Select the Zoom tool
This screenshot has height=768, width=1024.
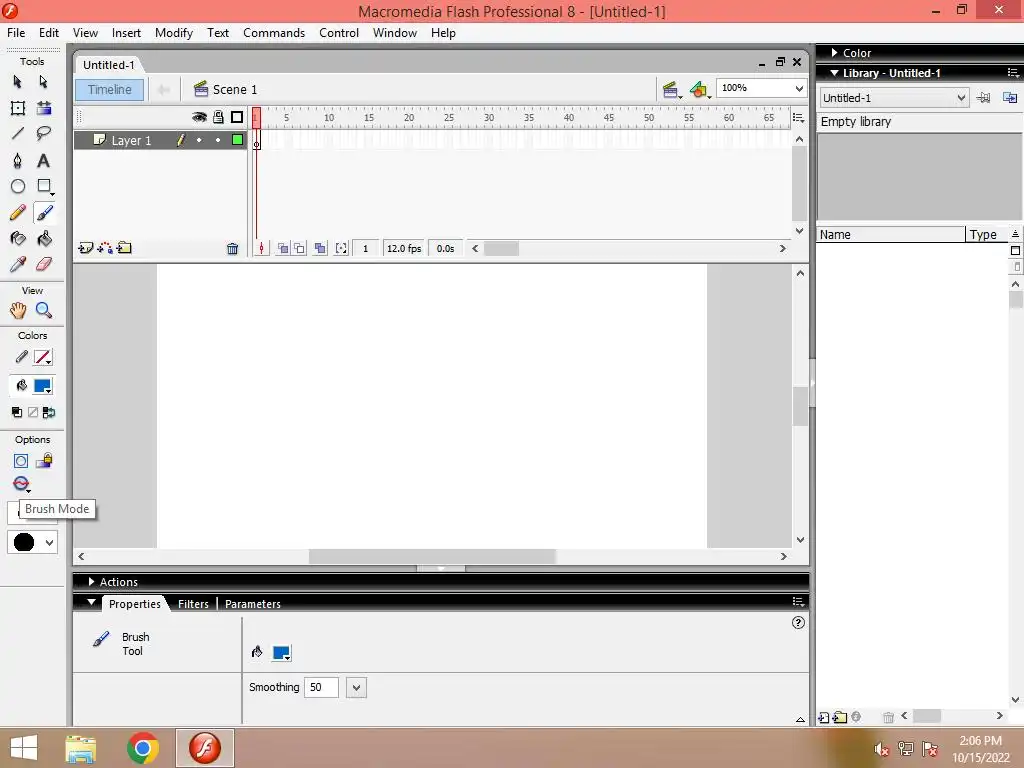[x=43, y=310]
